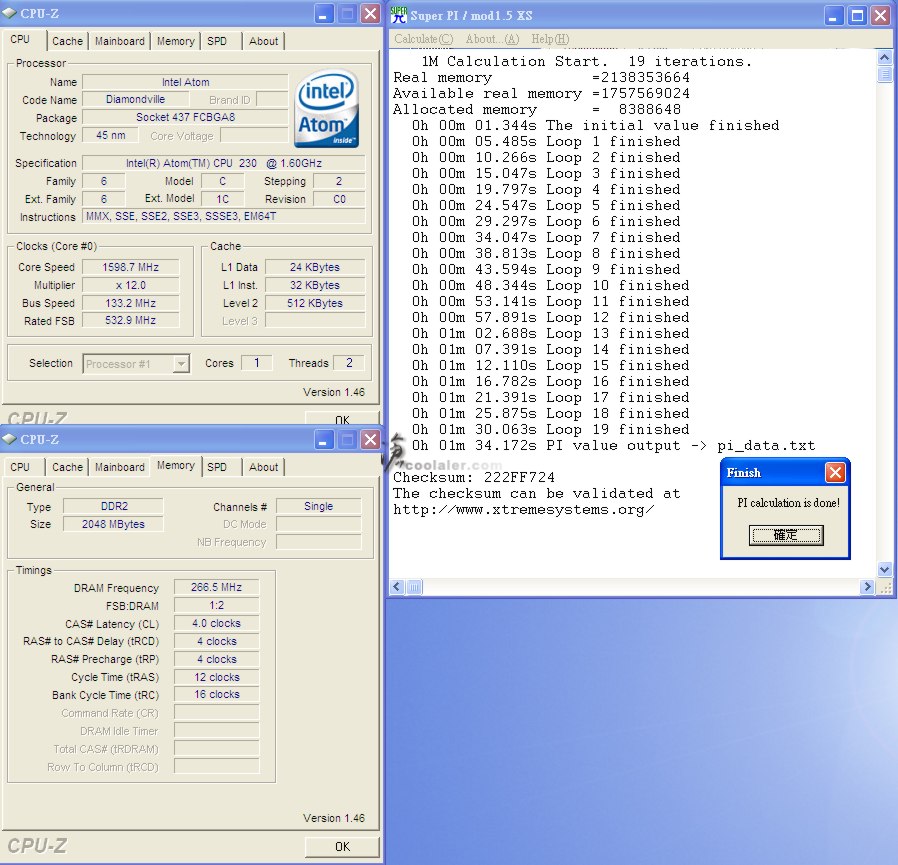Click the bottom CPU-Z window title icon
The width and height of the screenshot is (898, 865).
[10, 439]
